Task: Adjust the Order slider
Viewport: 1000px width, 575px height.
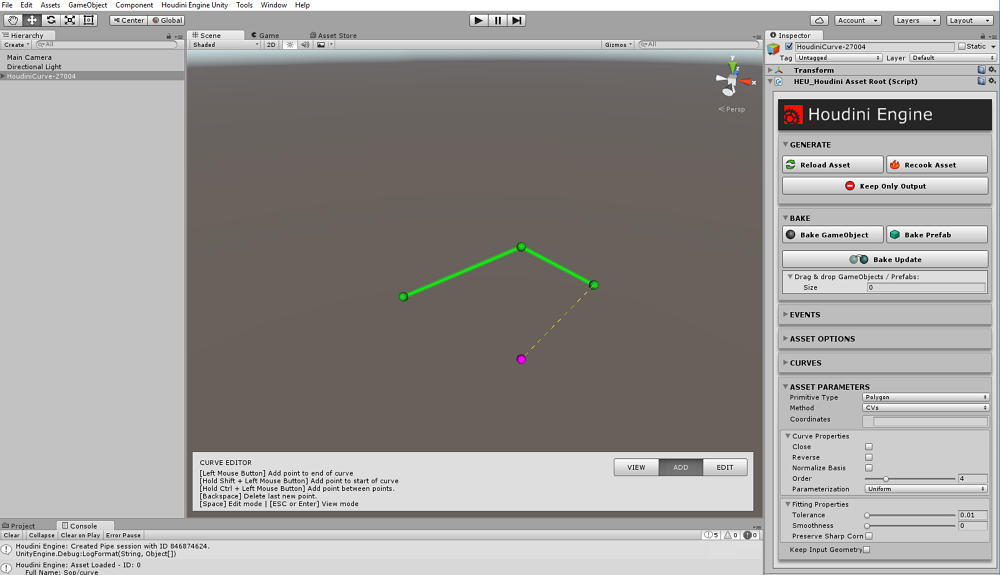Action: click(x=885, y=479)
